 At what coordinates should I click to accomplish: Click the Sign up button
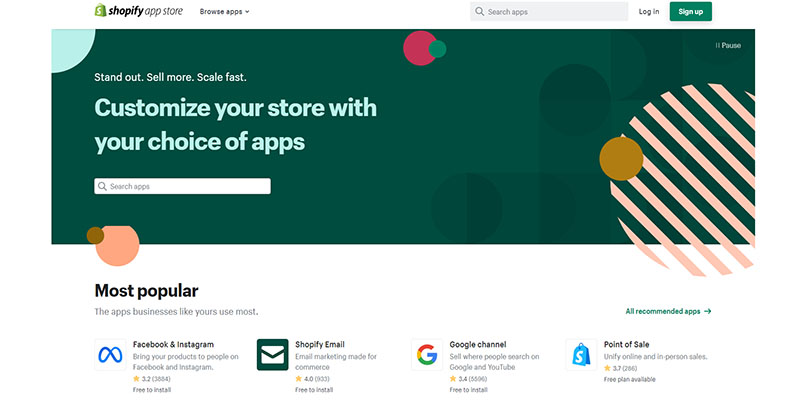(690, 11)
